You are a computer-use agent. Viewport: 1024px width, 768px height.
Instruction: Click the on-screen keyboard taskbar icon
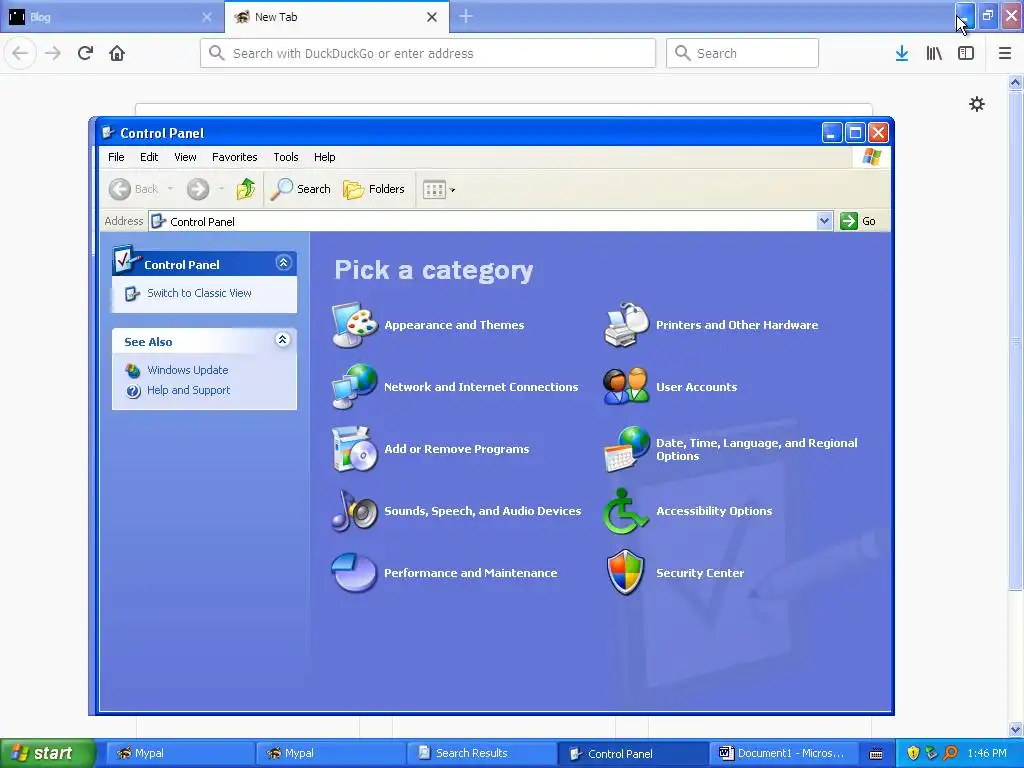coord(876,753)
